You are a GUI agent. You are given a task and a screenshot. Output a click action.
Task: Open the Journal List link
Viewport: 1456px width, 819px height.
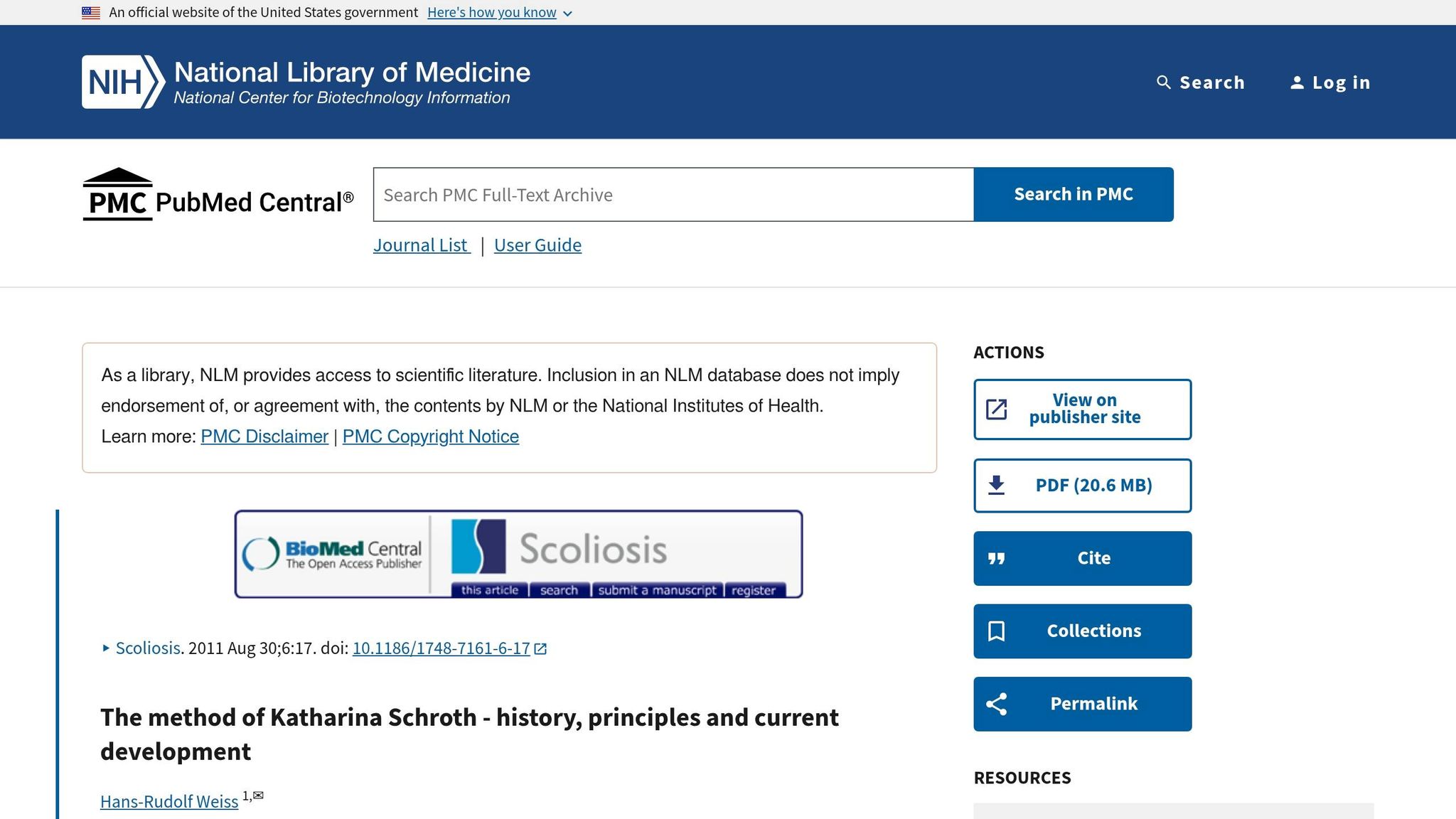click(422, 245)
